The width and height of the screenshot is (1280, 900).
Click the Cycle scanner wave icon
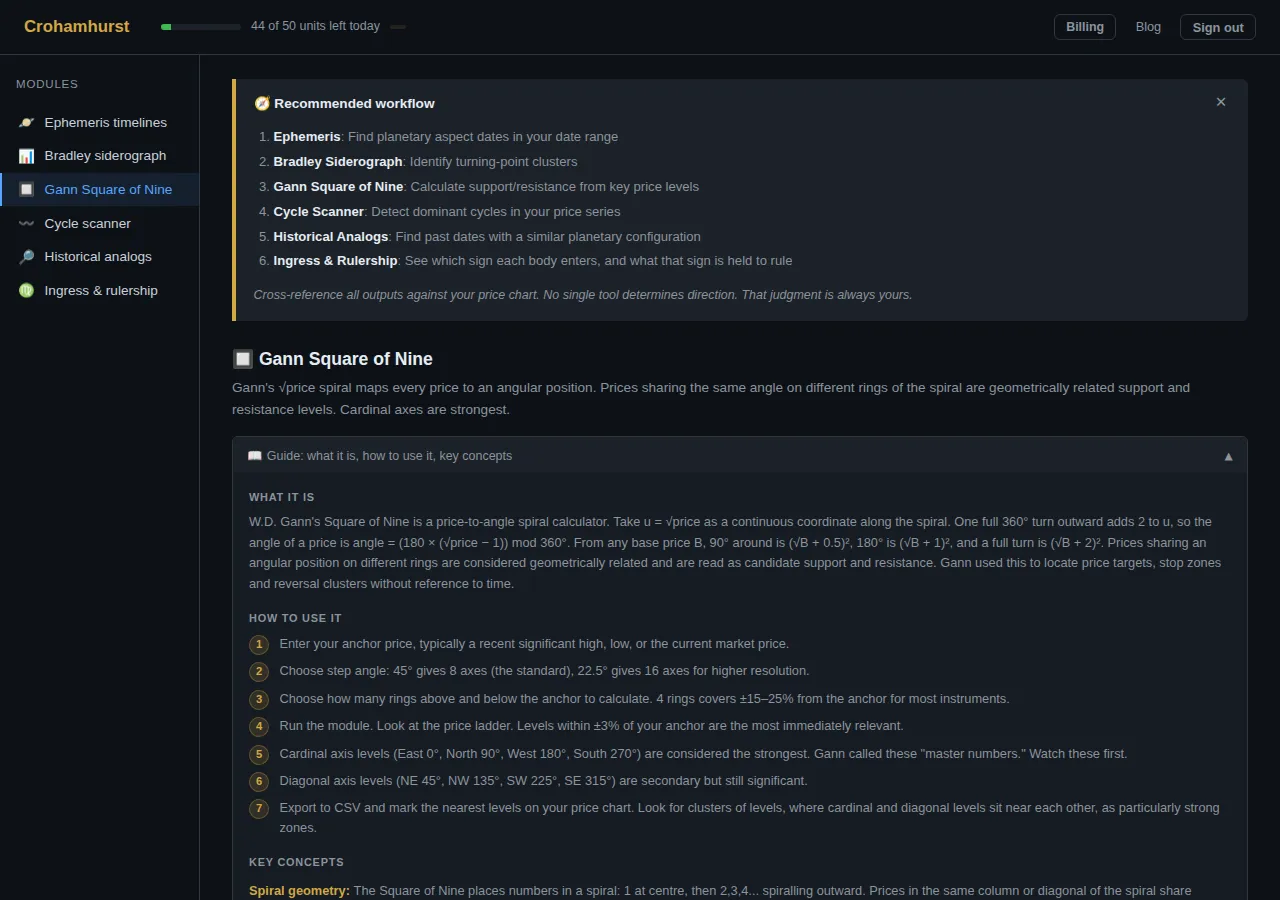tap(26, 223)
